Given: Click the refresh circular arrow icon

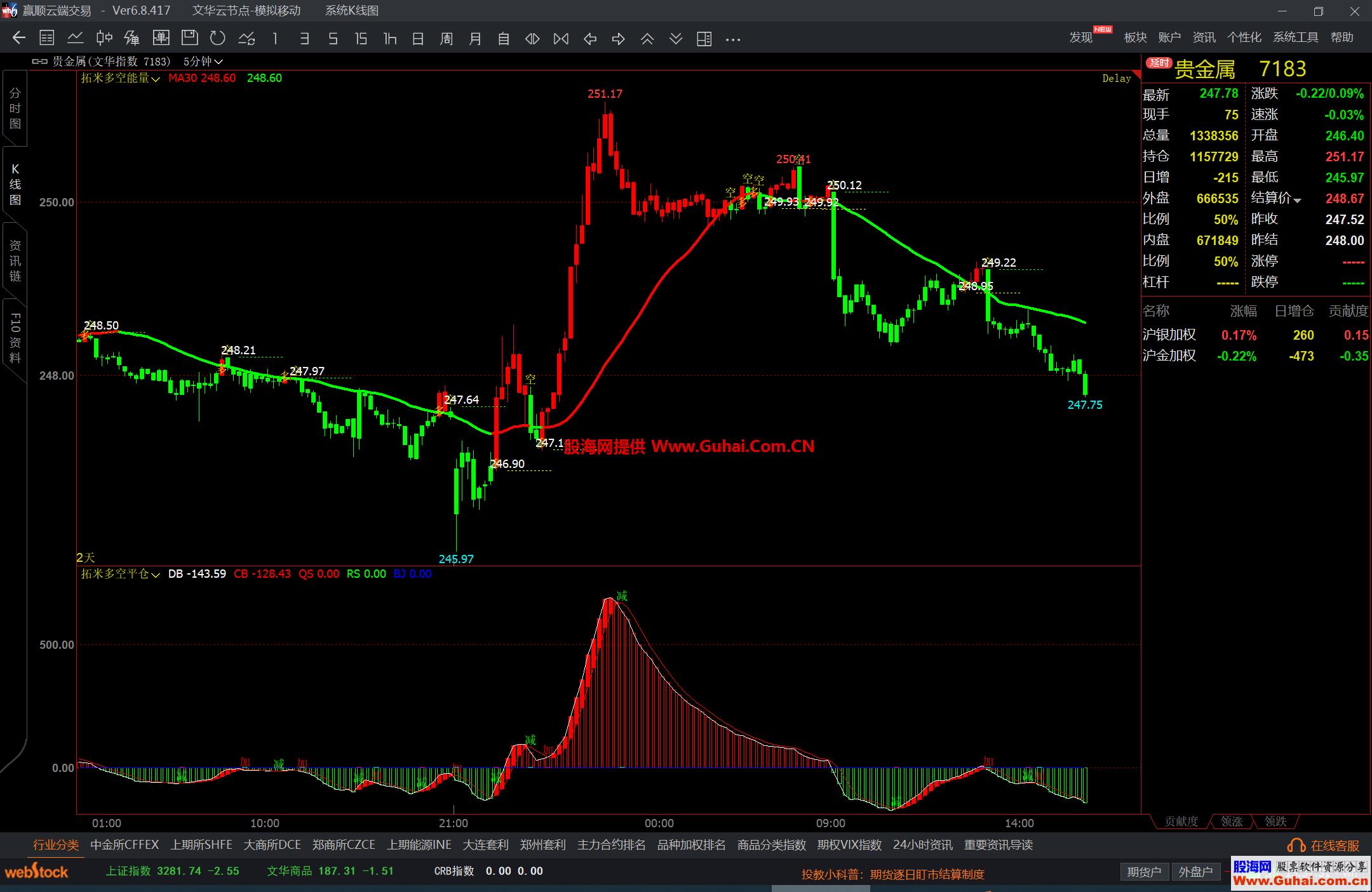Looking at the screenshot, I should [218, 39].
